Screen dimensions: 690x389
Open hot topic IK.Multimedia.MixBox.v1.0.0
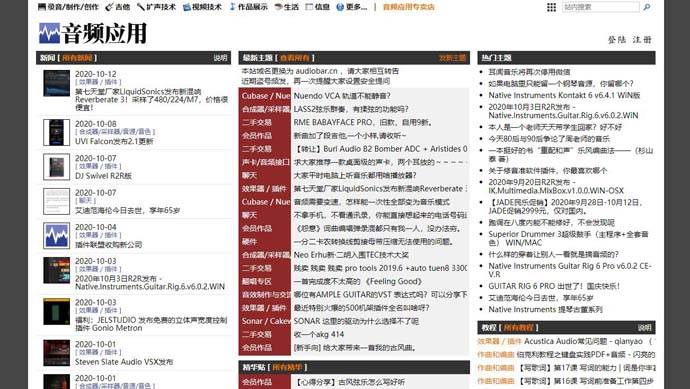556,186
